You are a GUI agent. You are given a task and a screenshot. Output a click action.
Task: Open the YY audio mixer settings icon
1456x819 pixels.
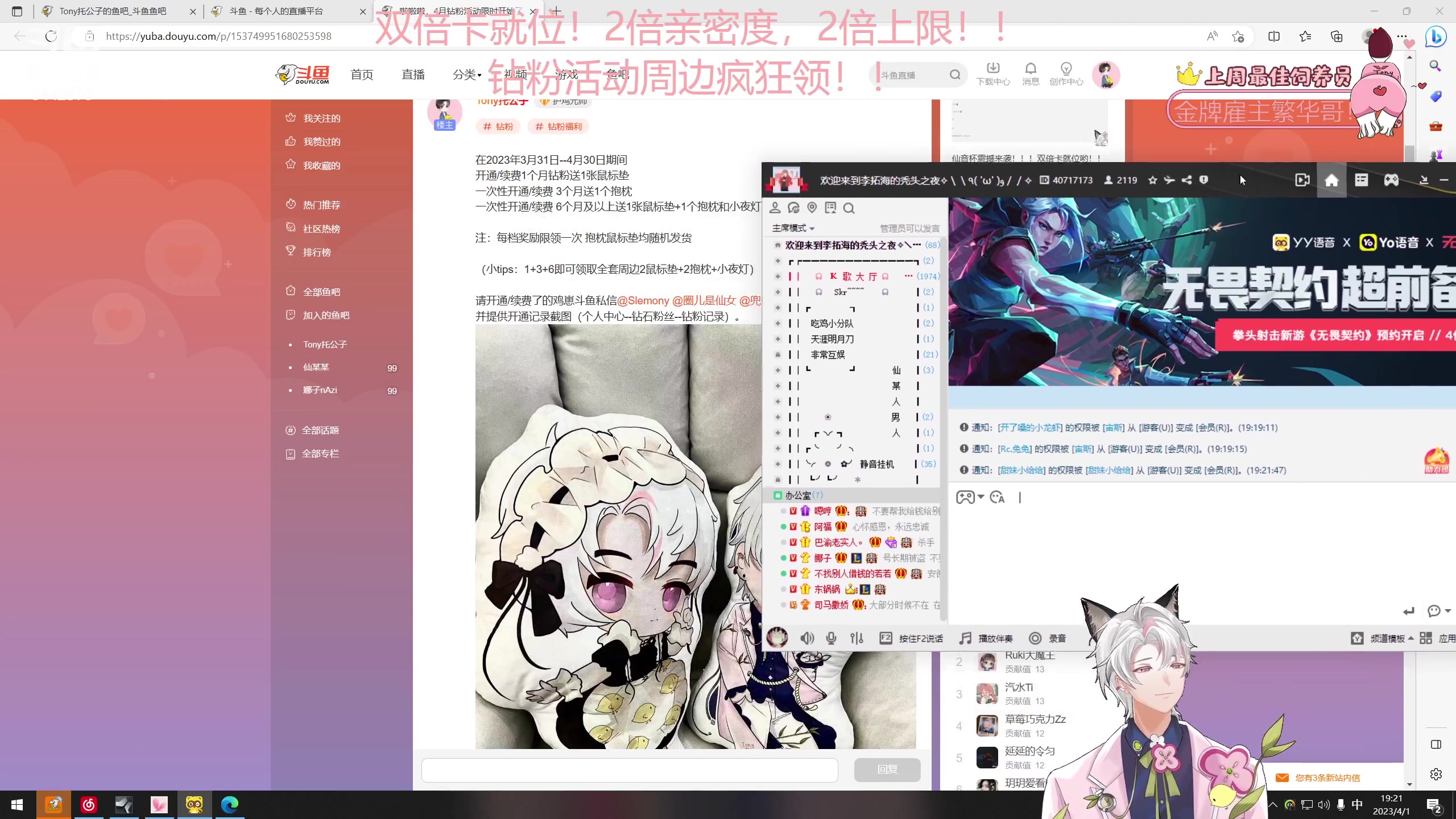(857, 638)
